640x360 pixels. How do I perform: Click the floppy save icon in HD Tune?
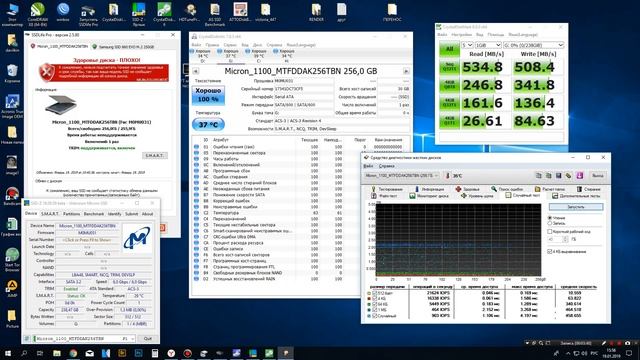click(x=558, y=176)
